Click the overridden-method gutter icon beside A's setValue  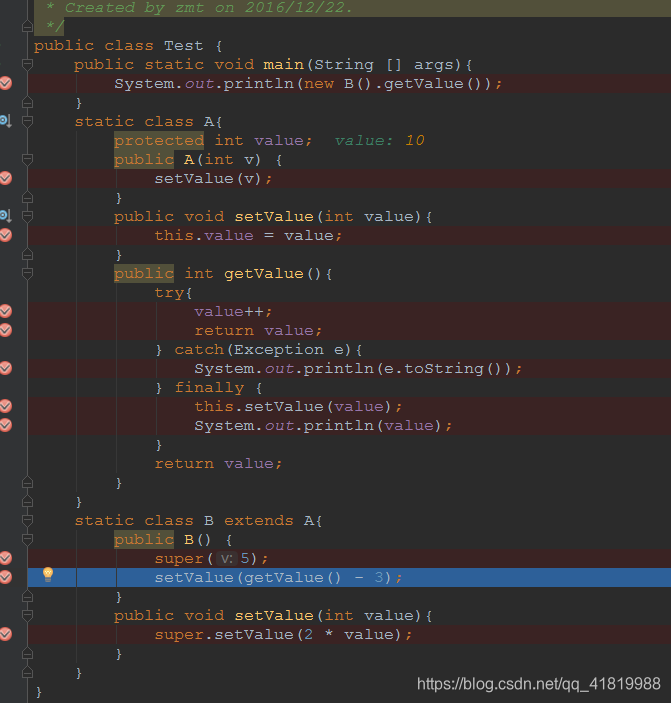click(5, 216)
